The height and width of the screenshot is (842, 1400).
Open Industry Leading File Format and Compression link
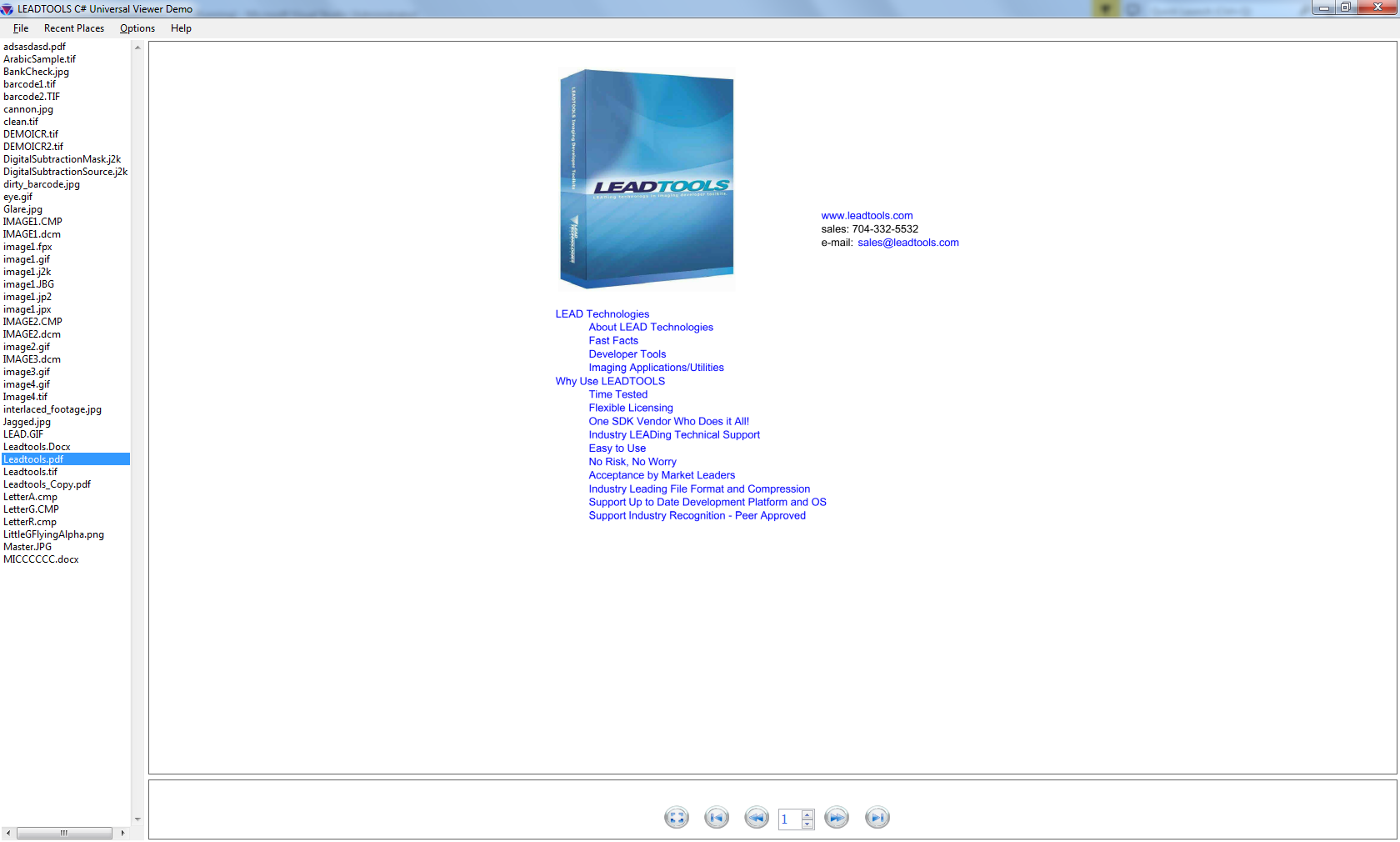click(699, 489)
